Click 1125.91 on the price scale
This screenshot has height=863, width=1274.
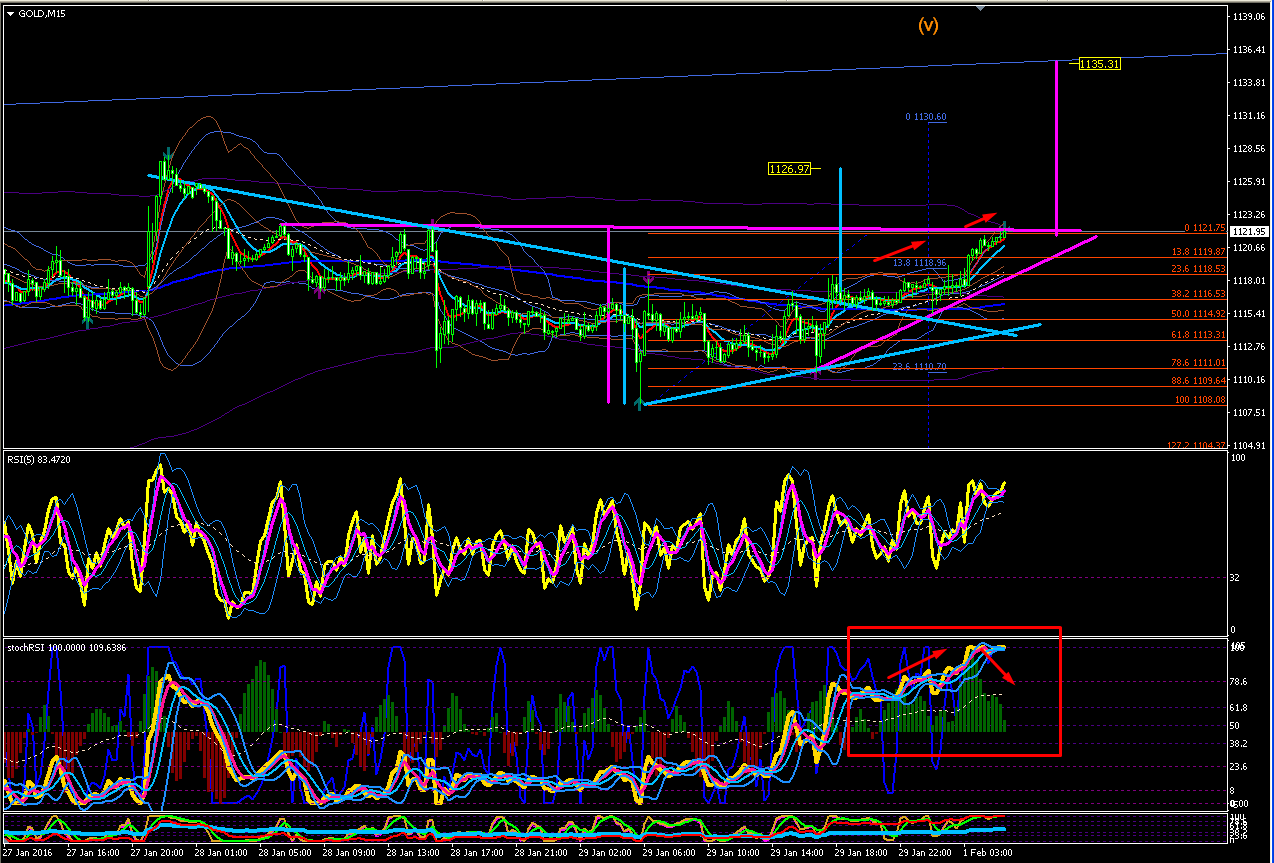coord(1250,182)
